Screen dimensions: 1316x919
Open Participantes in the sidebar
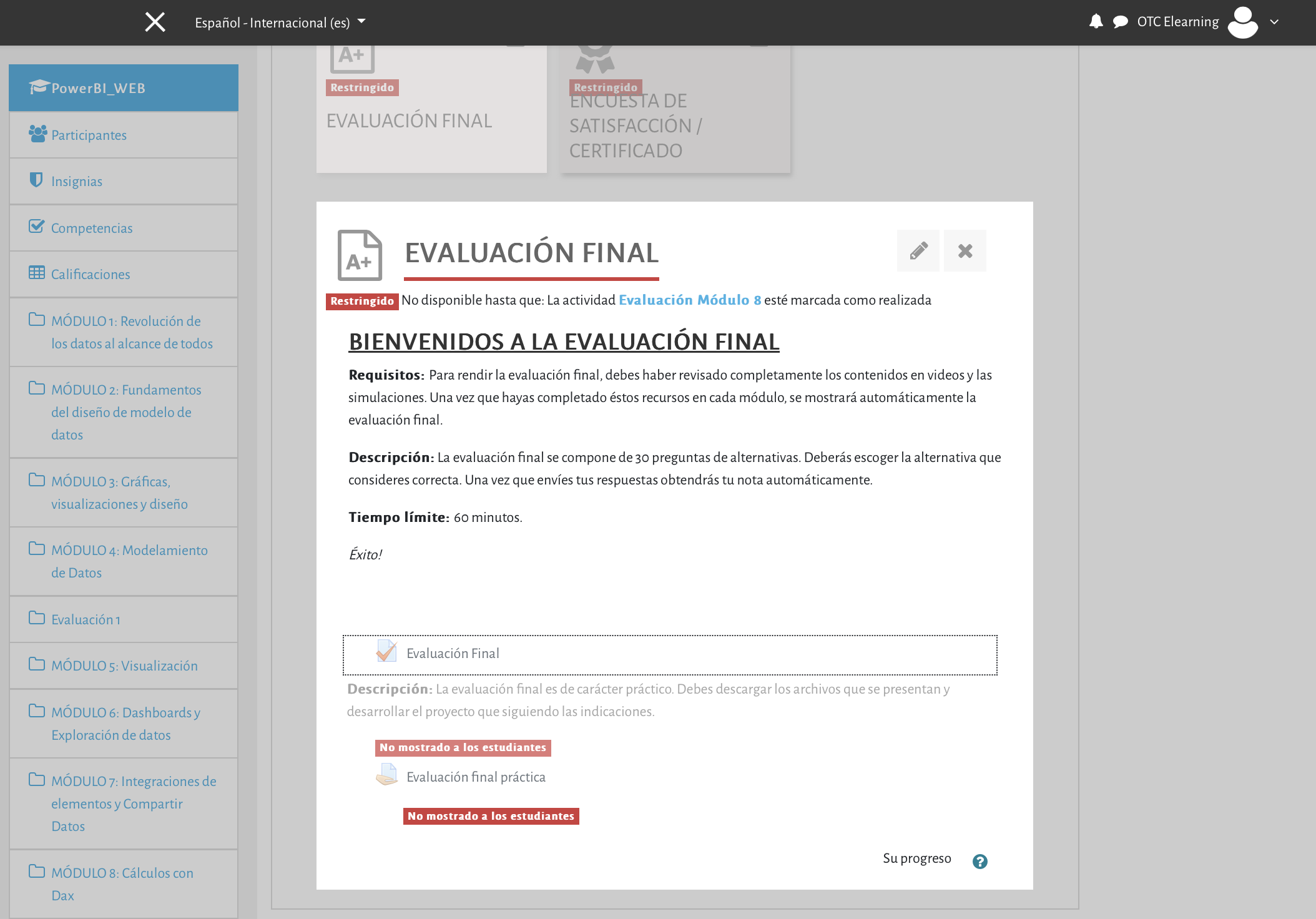[x=124, y=135]
